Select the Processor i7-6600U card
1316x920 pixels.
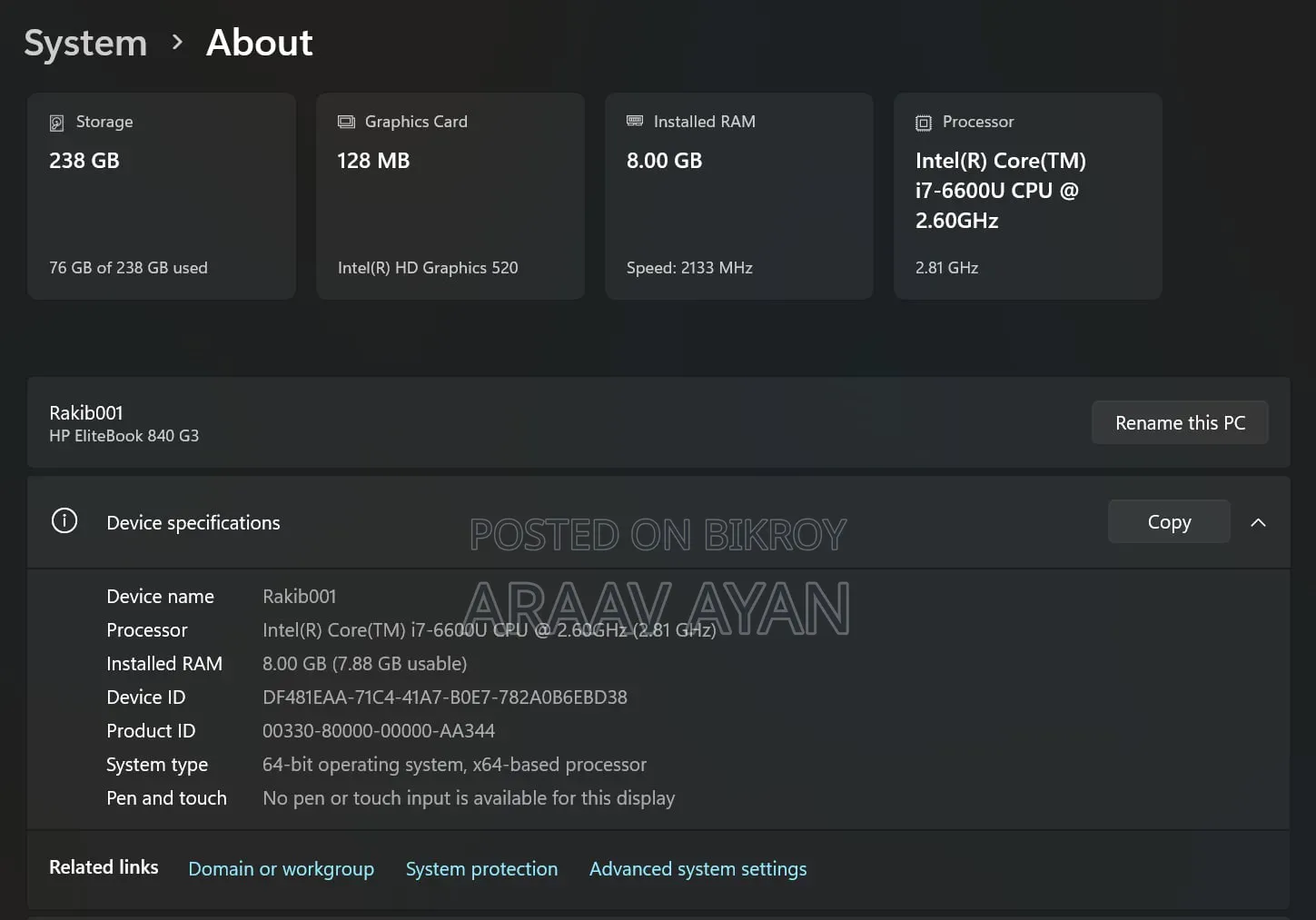tap(1028, 196)
